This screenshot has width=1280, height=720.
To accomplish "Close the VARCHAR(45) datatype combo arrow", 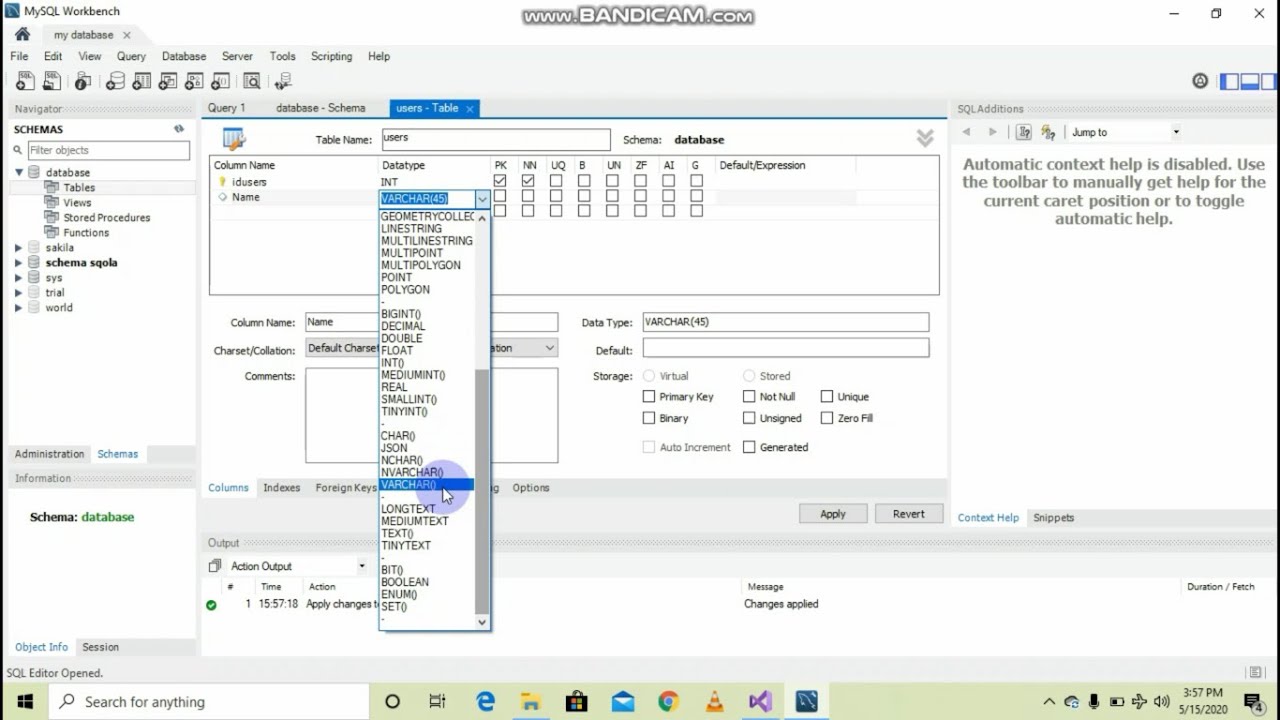I will [482, 199].
